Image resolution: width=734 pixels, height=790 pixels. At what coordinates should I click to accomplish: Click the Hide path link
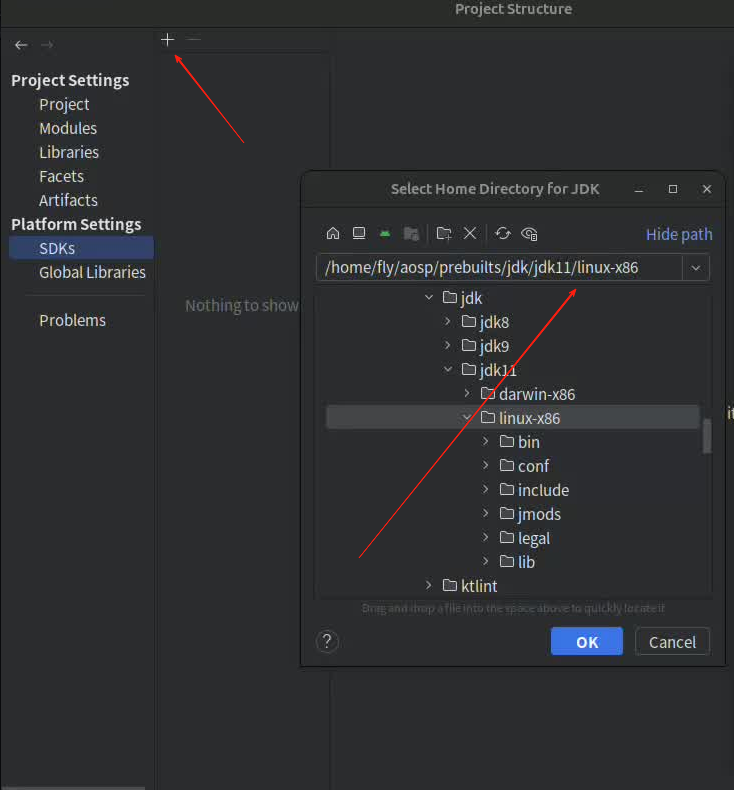pyautogui.click(x=679, y=234)
